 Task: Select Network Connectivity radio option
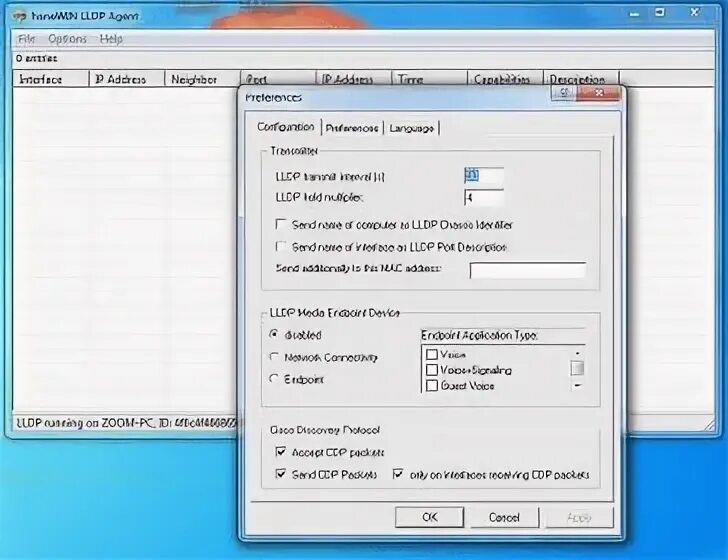[274, 357]
